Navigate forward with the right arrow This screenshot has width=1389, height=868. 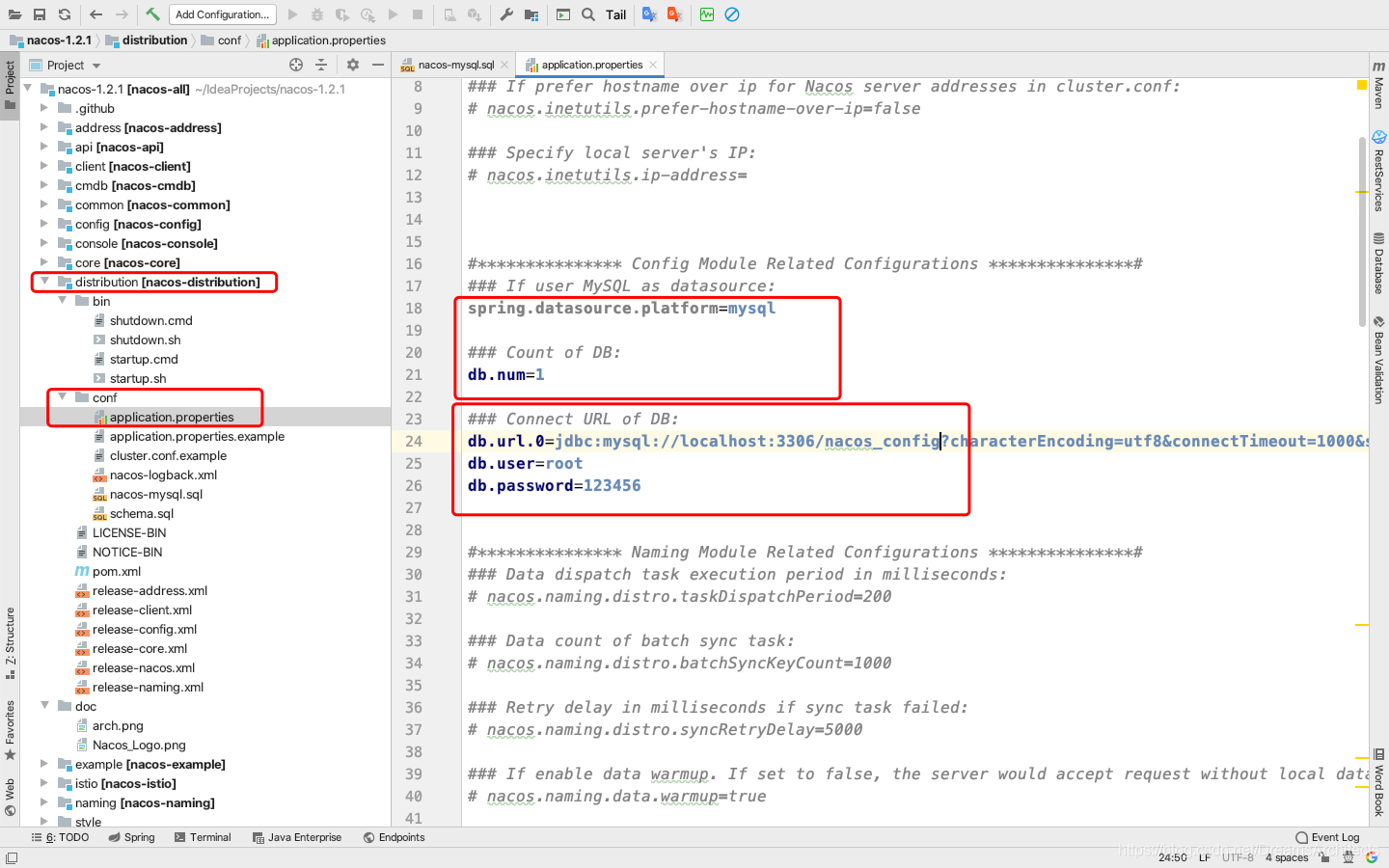122,14
